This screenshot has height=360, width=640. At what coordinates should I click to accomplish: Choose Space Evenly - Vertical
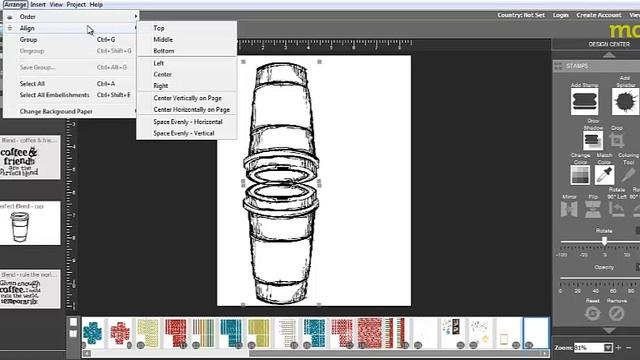(x=187, y=133)
